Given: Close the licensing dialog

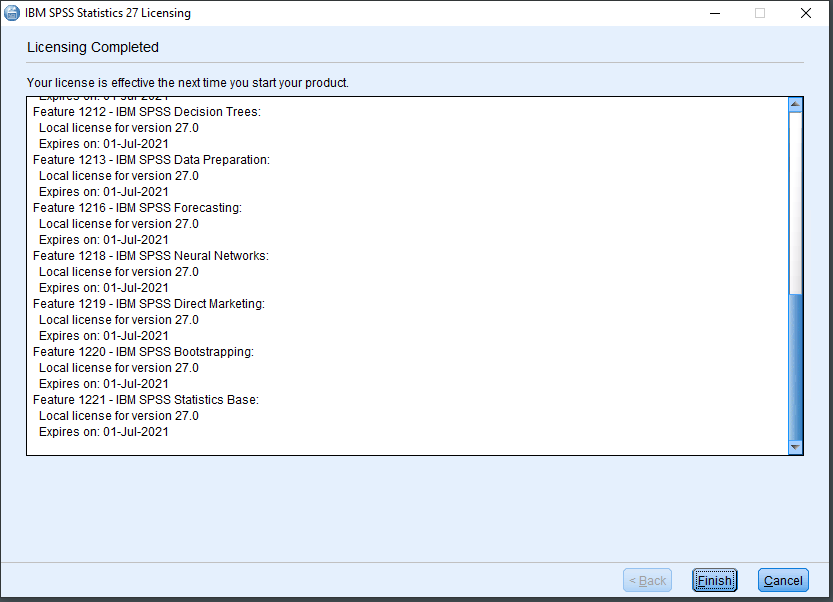Looking at the screenshot, I should coord(806,12).
